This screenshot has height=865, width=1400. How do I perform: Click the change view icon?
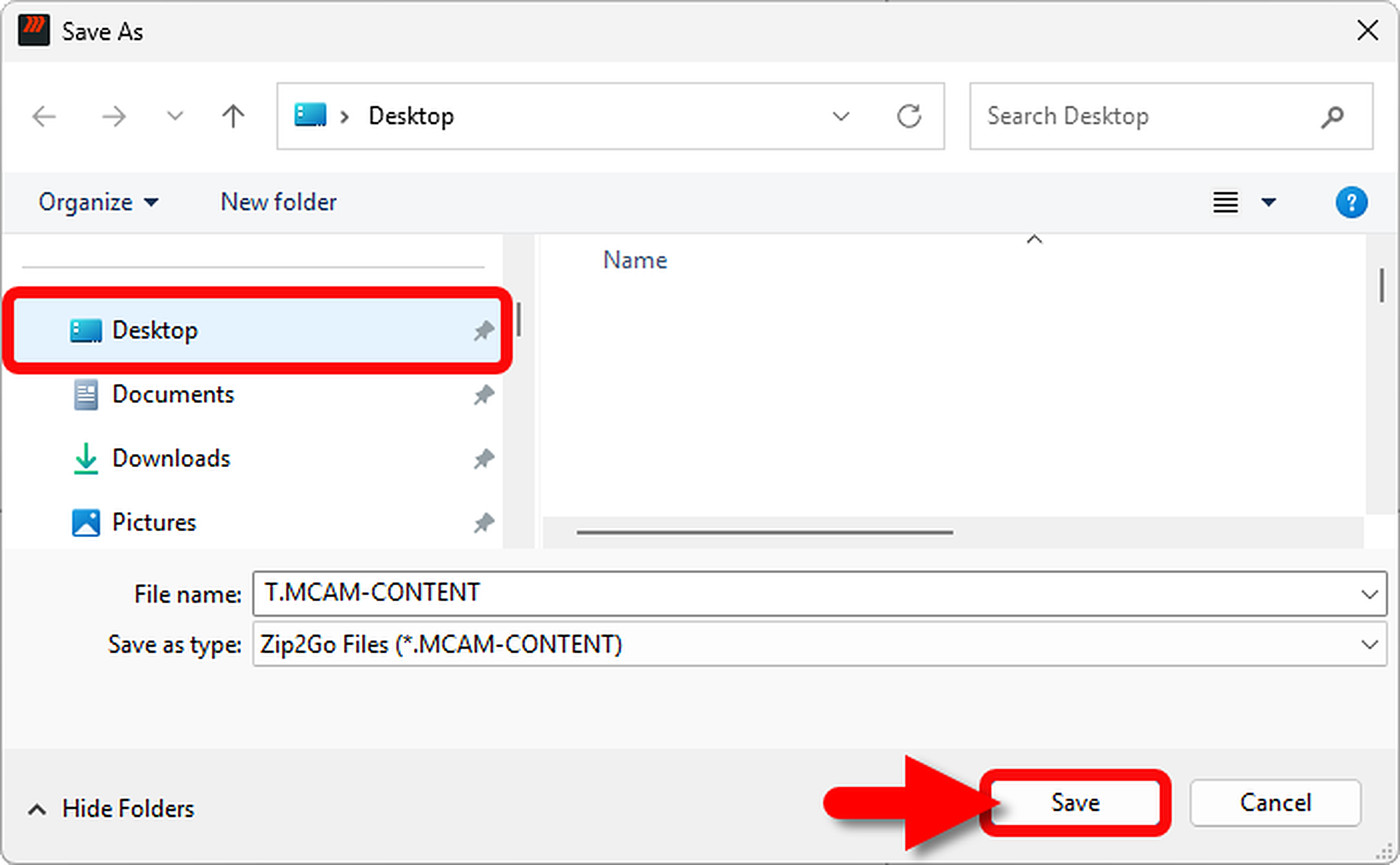pyautogui.click(x=1225, y=202)
